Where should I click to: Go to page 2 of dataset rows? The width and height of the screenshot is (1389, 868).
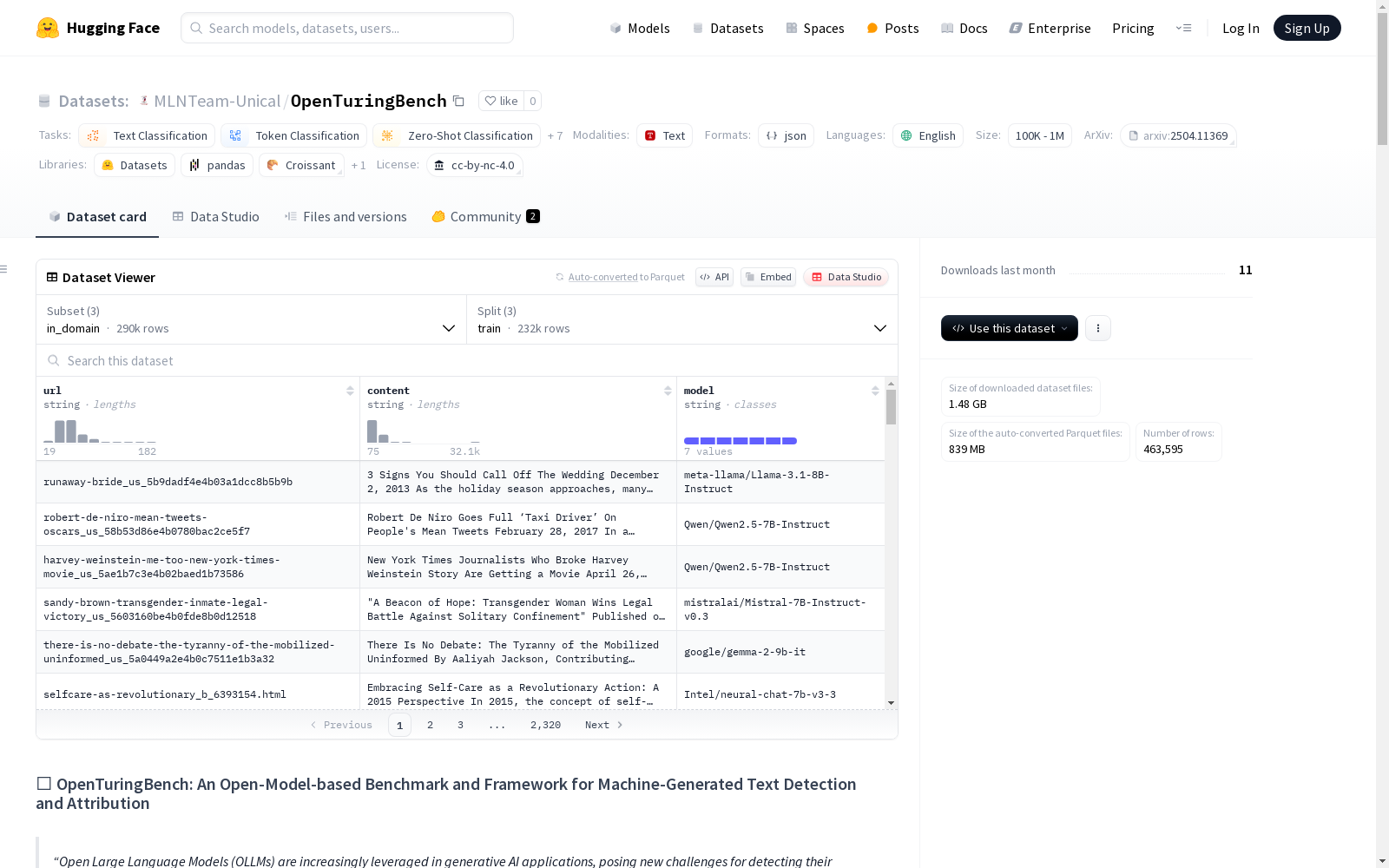[430, 725]
